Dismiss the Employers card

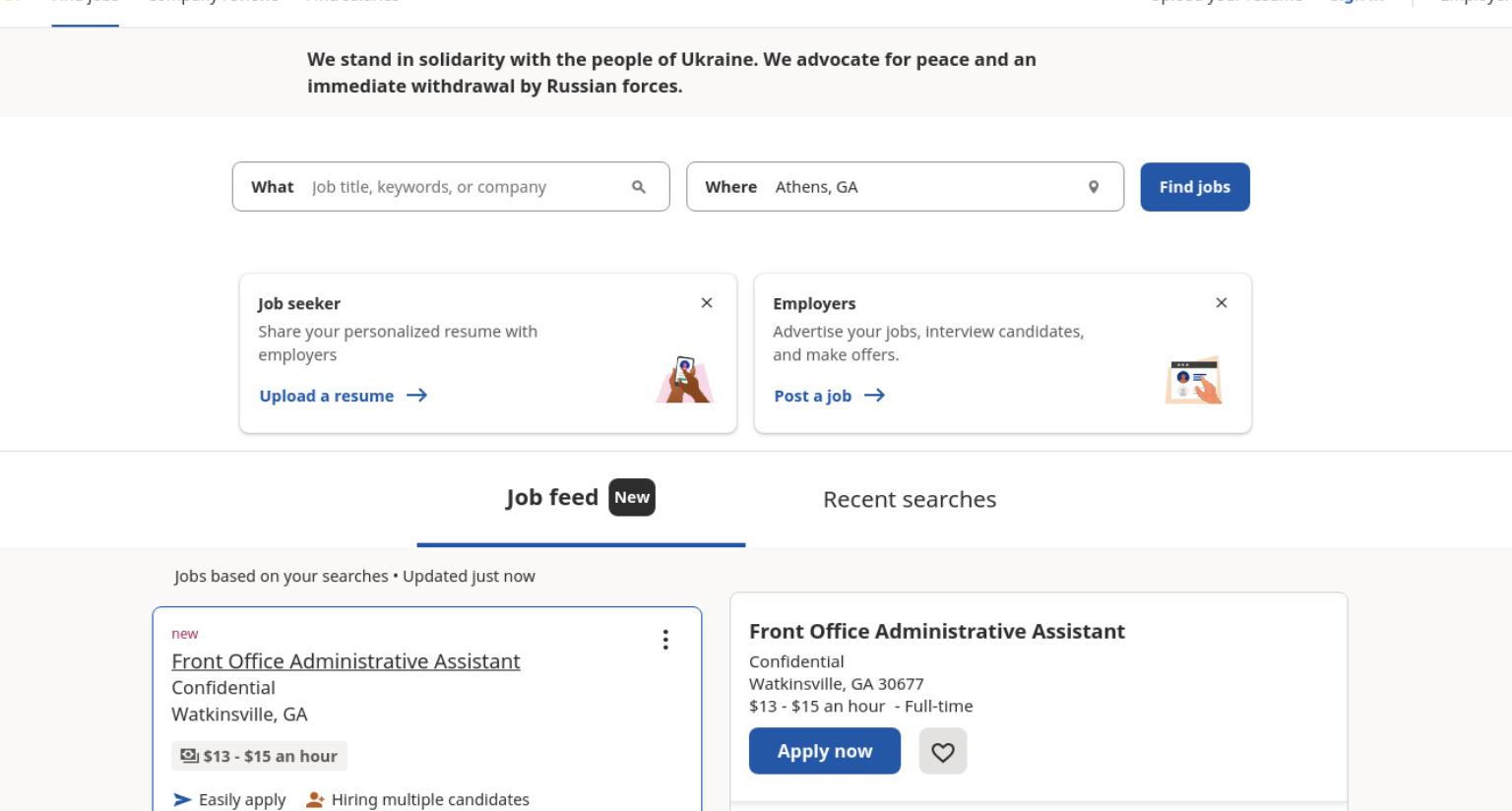1222,303
